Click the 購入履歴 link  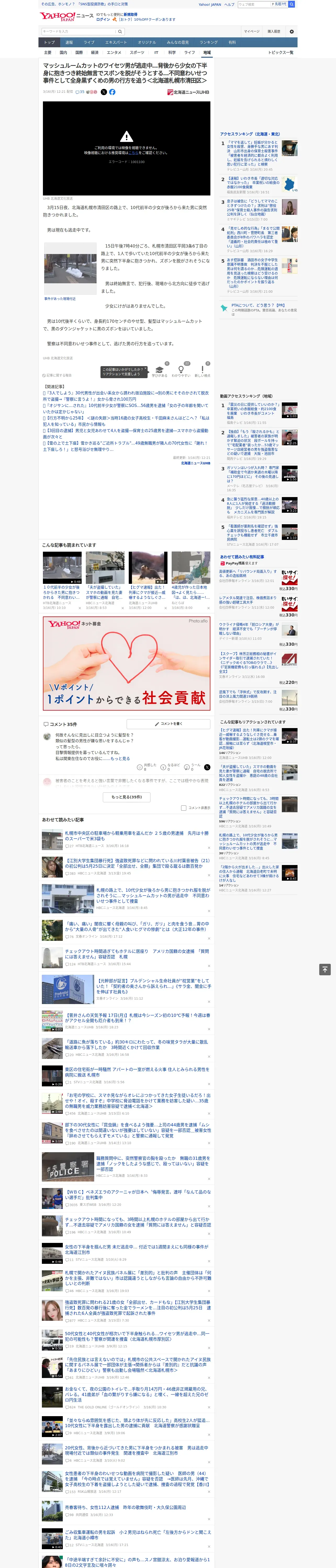click(274, 32)
